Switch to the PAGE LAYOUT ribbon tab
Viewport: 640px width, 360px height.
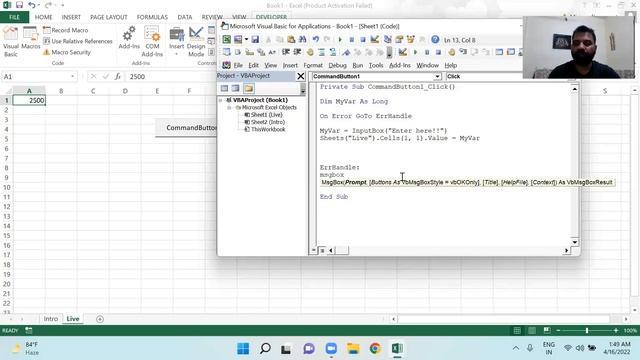pyautogui.click(x=109, y=17)
